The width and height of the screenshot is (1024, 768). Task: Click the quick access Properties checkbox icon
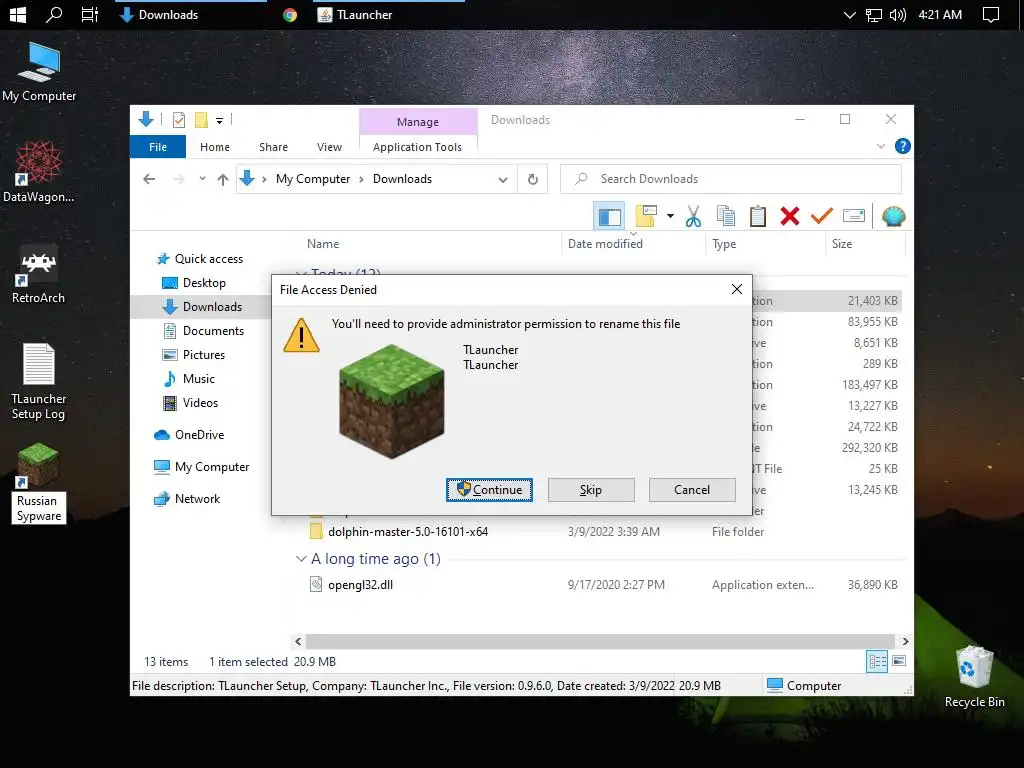[x=178, y=120]
